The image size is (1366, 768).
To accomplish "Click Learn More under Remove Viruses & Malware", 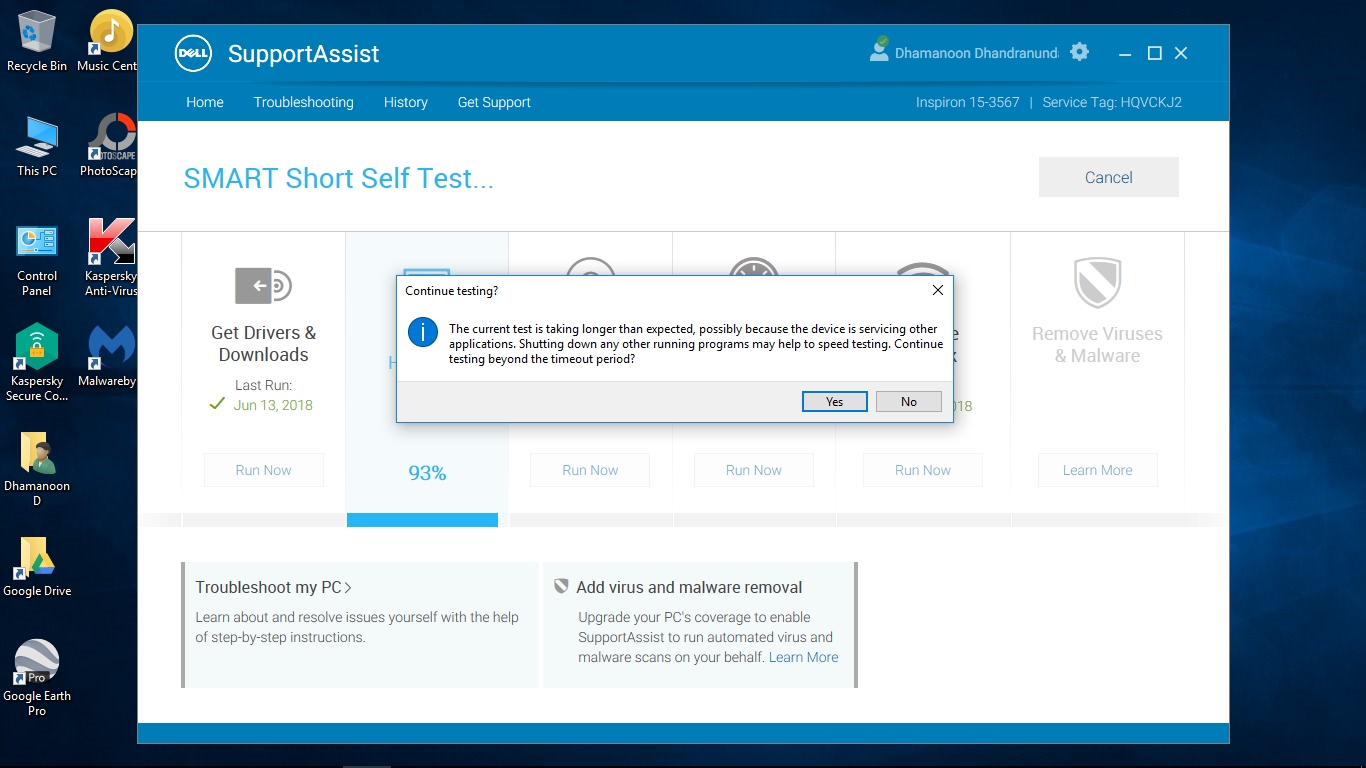I will [x=1098, y=470].
